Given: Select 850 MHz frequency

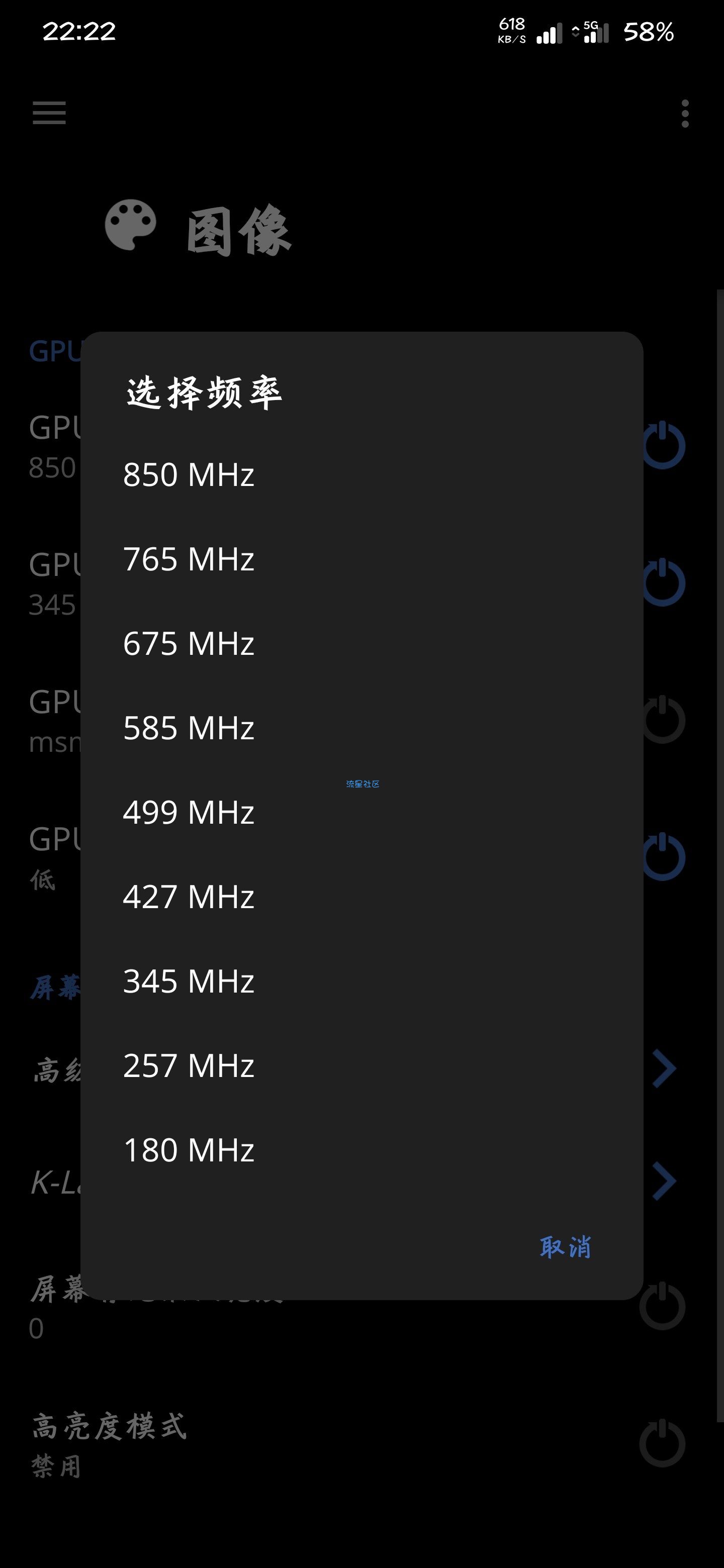Looking at the screenshot, I should (189, 475).
